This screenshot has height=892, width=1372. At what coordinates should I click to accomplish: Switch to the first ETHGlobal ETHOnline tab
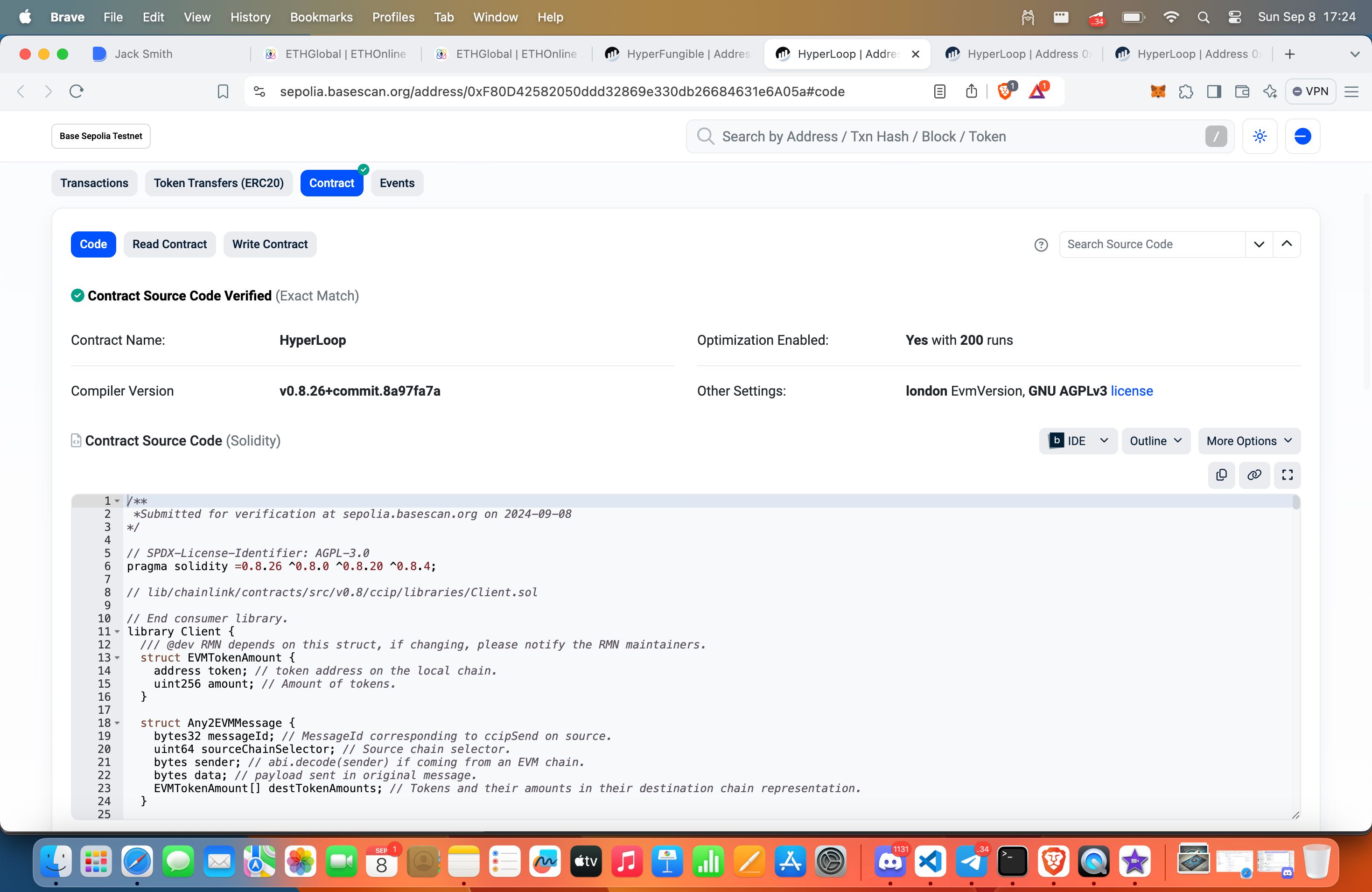[x=336, y=54]
